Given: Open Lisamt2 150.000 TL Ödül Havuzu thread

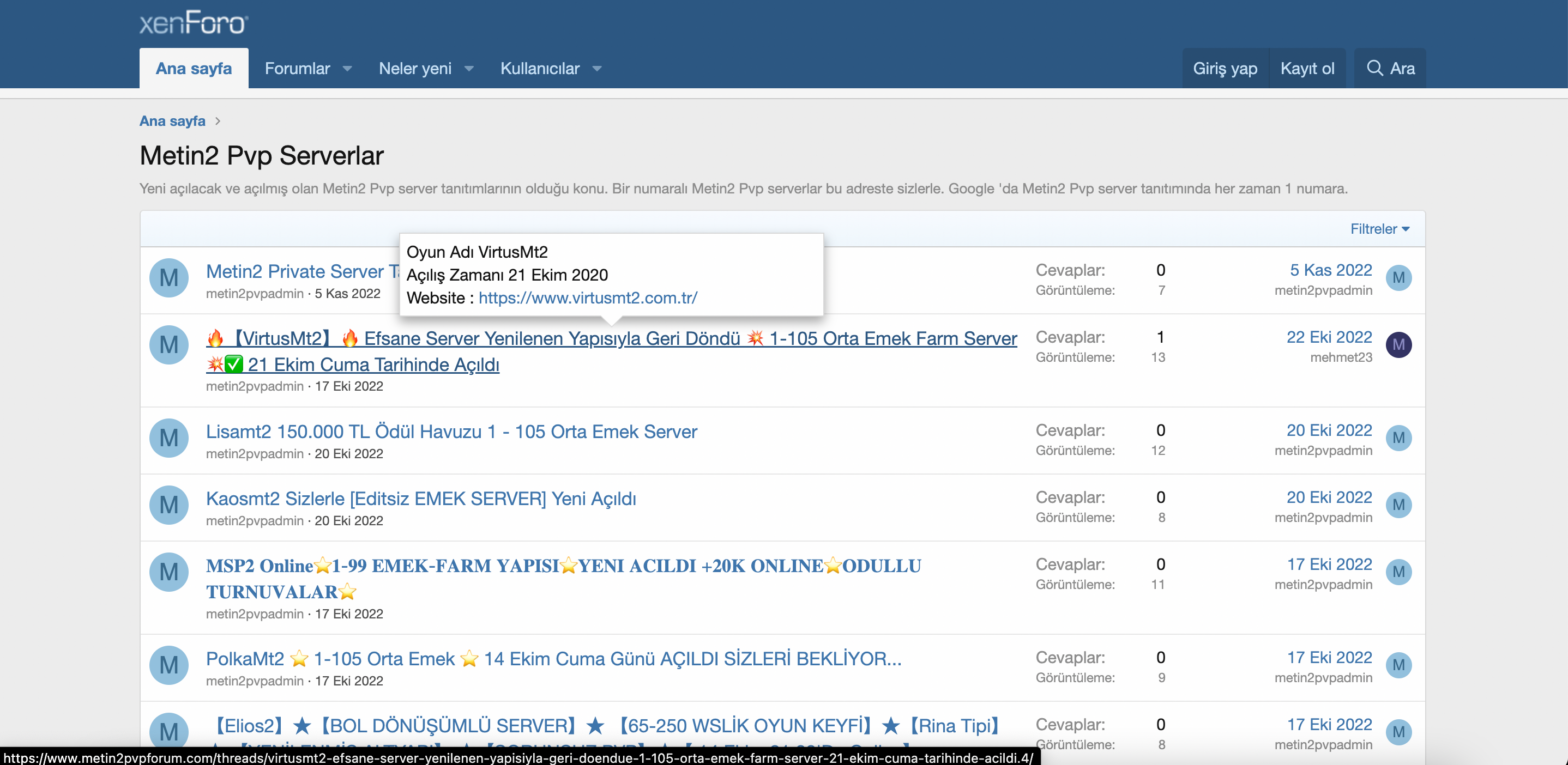Looking at the screenshot, I should coord(451,432).
